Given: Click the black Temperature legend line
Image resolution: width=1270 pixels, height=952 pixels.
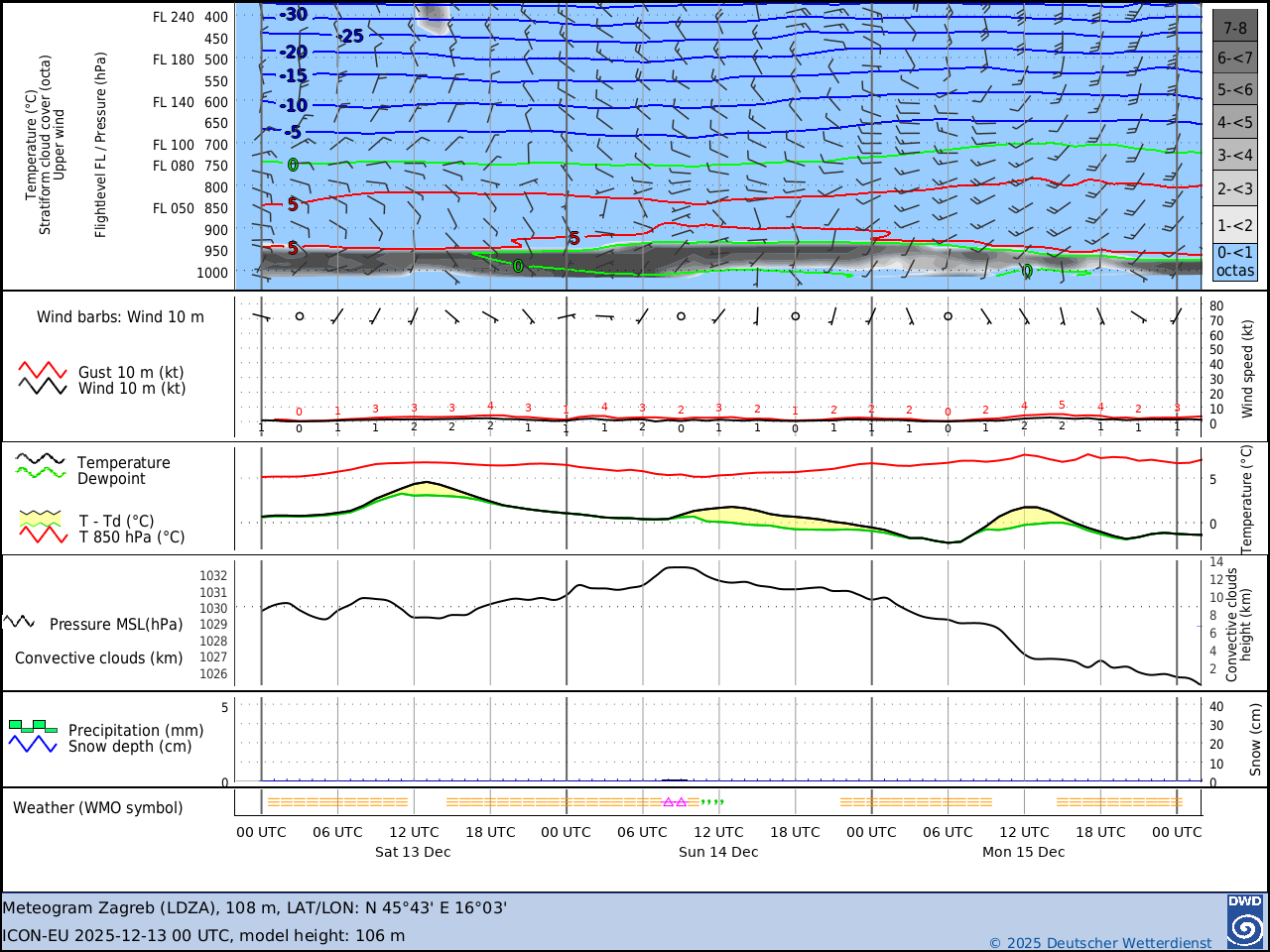Looking at the screenshot, I should 41,460.
